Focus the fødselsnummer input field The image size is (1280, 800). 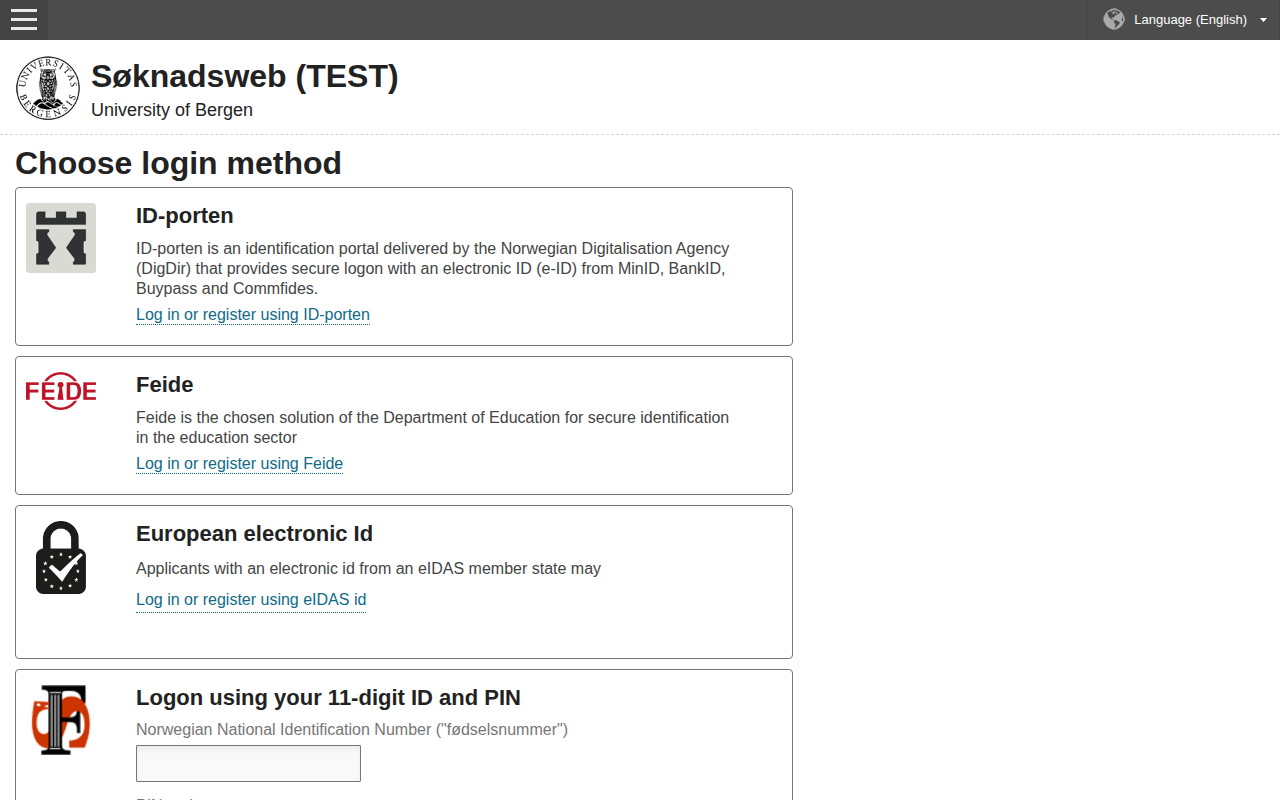pyautogui.click(x=248, y=763)
